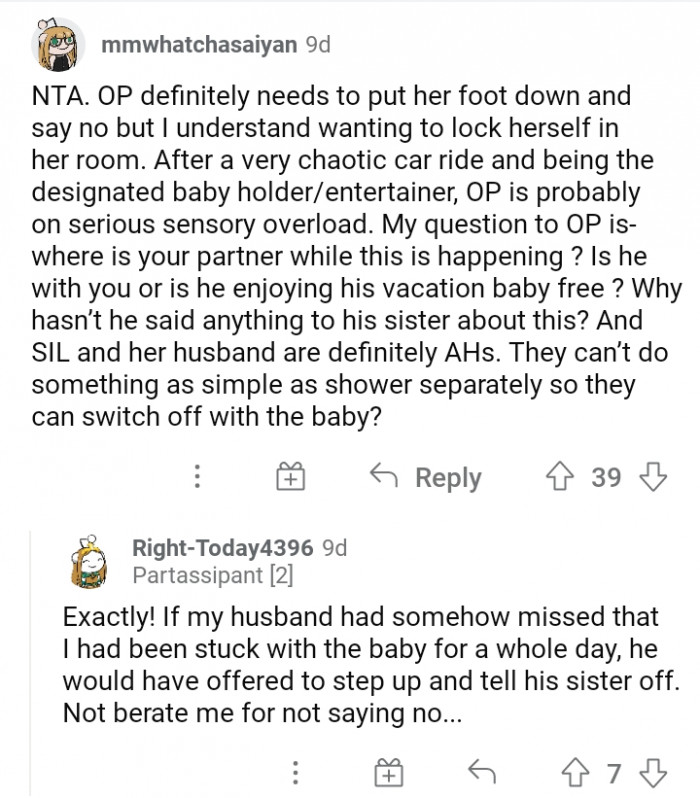
Task: Click the 9d timestamp on mmwhatchasaiyan's comment
Action: [x=317, y=45]
